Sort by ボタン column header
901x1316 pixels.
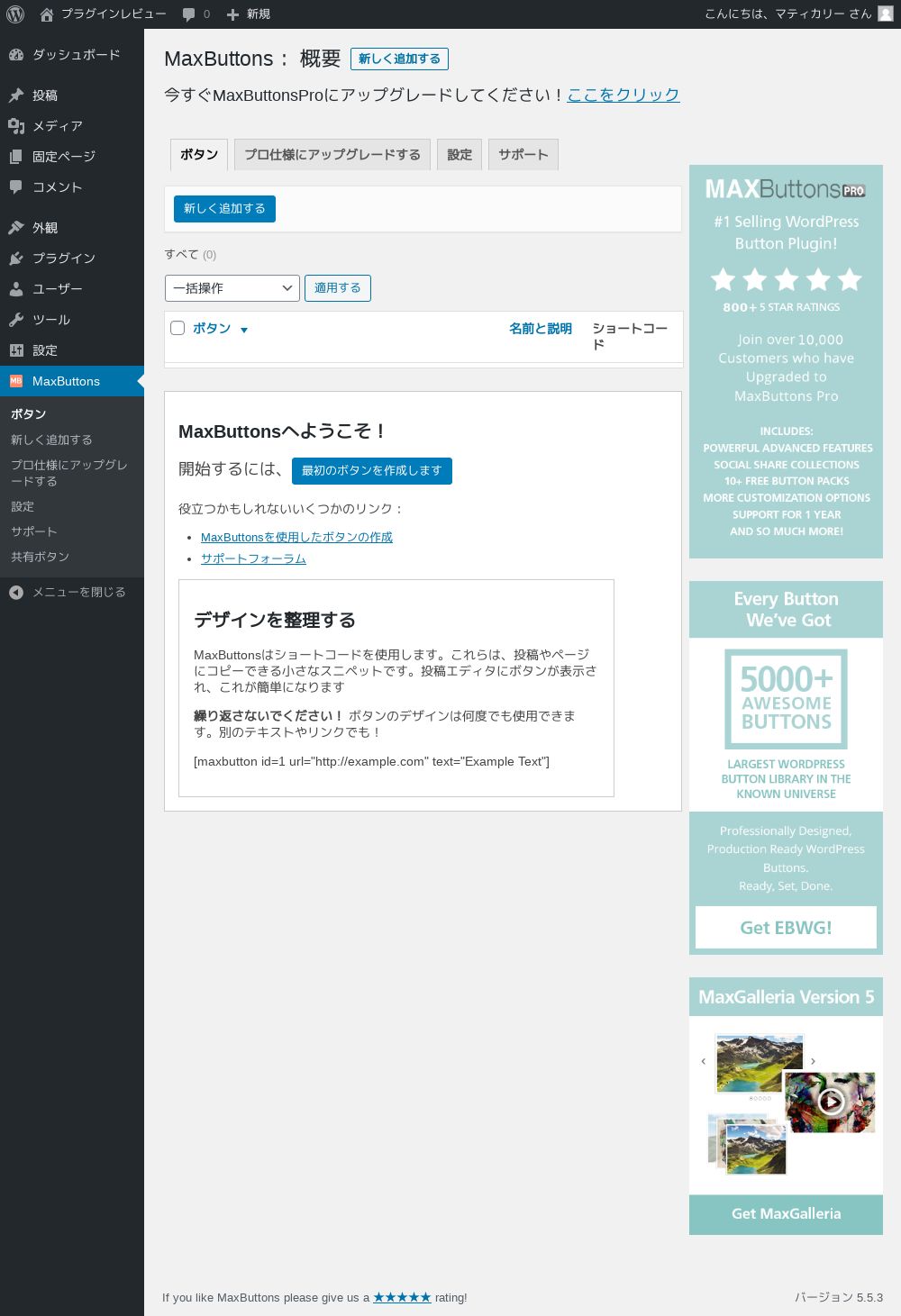(x=212, y=329)
